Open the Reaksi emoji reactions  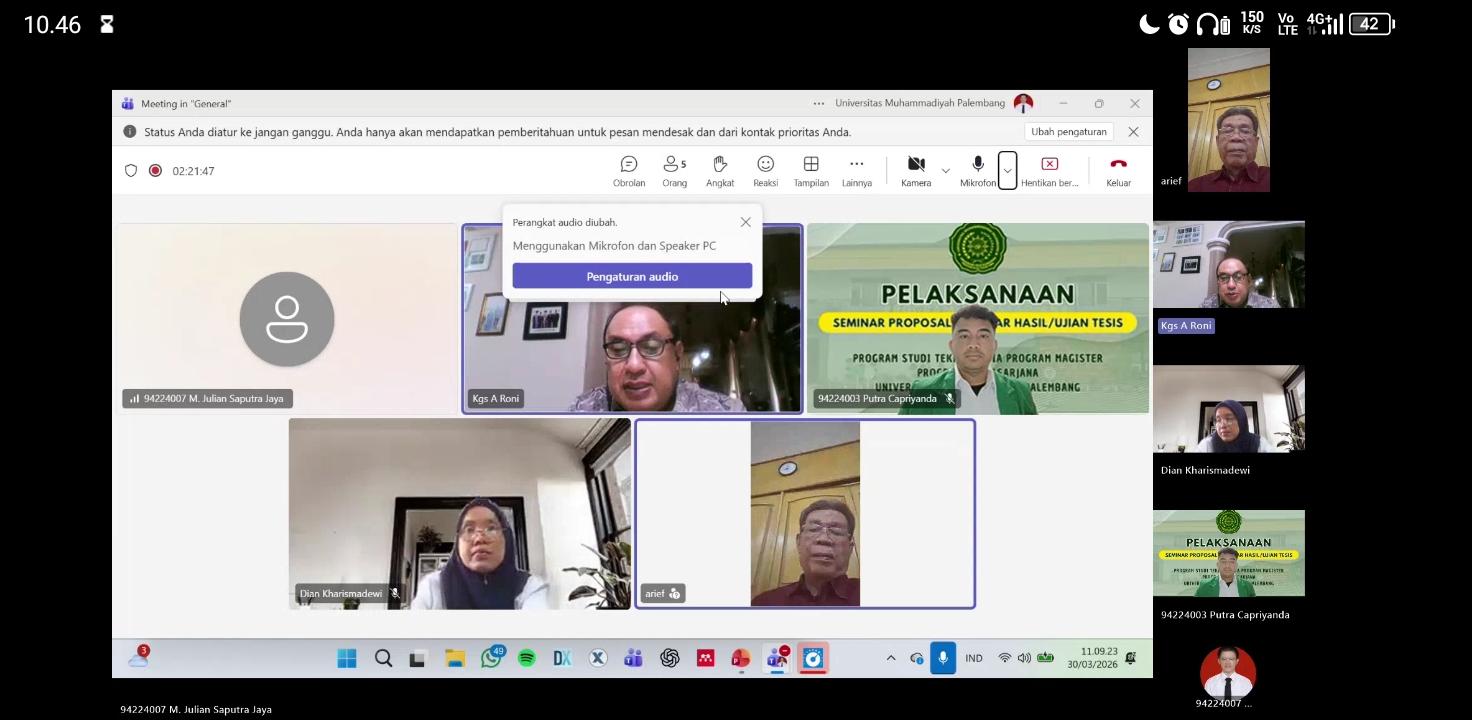[x=765, y=170]
